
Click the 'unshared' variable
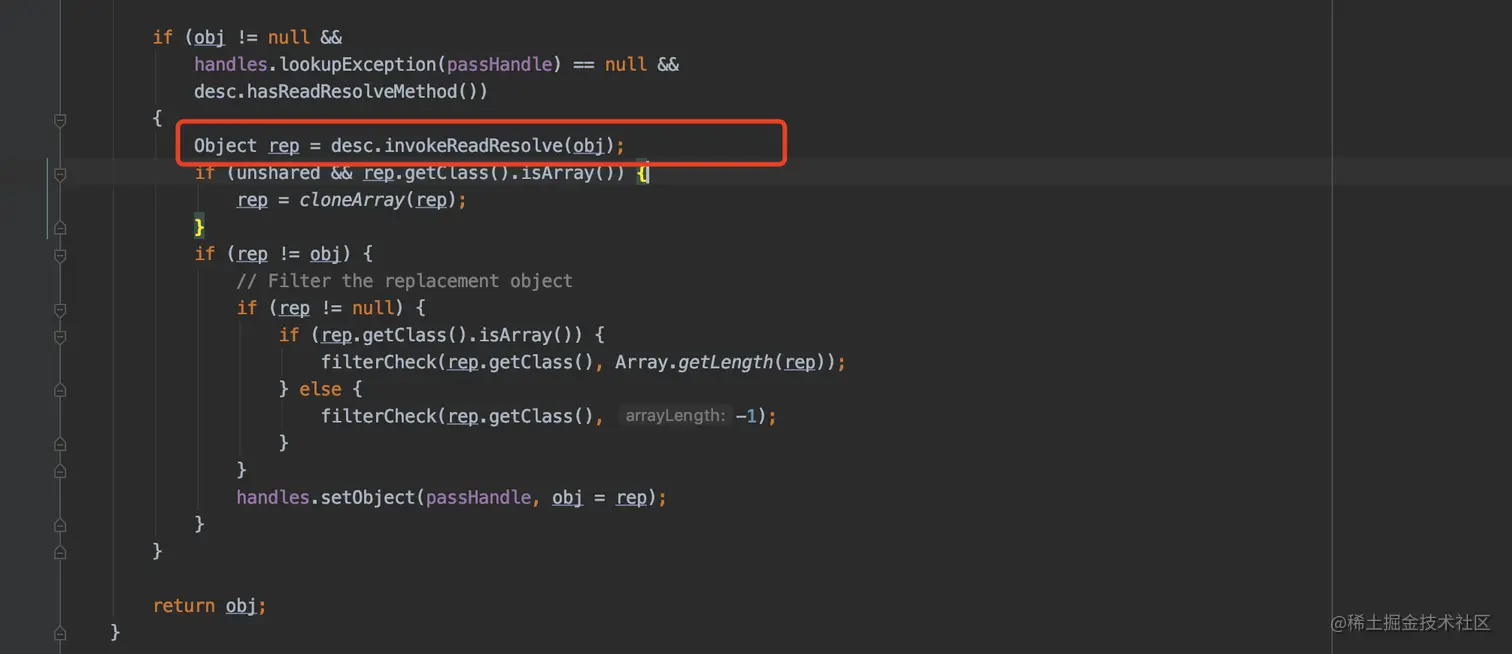coord(278,173)
